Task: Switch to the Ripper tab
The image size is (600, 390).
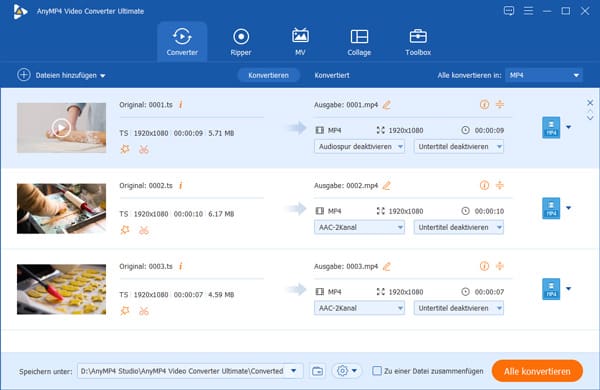Action: pos(241,42)
